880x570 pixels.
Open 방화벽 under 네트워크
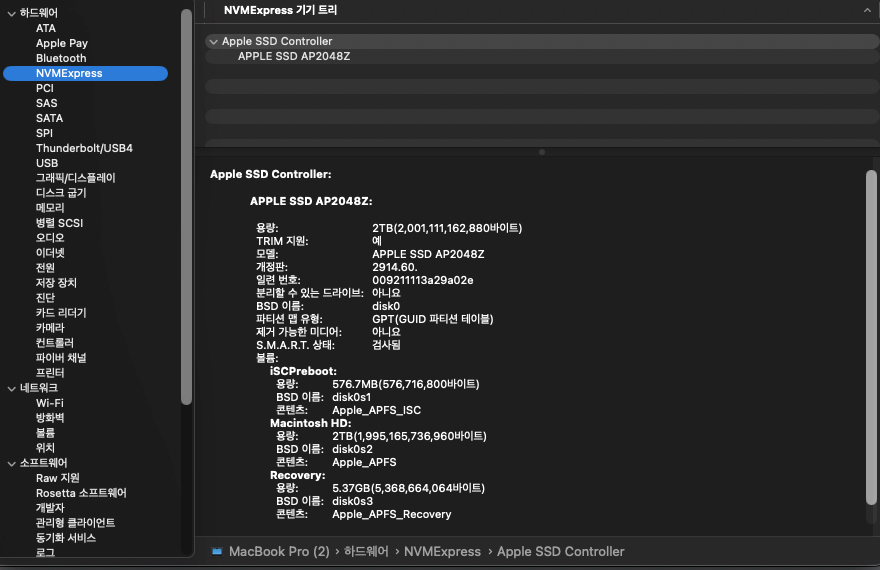pos(50,418)
